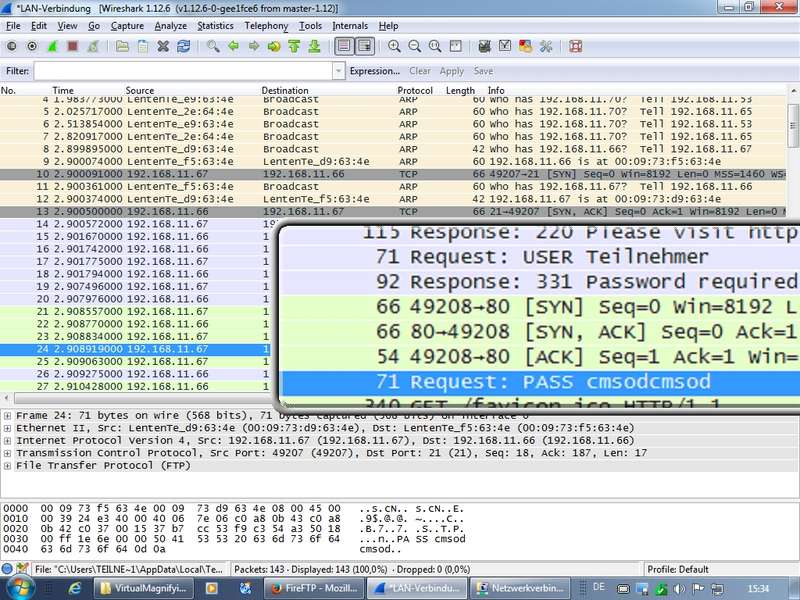
Task: Expand the Transmission Control Protocol details
Action: (9, 453)
